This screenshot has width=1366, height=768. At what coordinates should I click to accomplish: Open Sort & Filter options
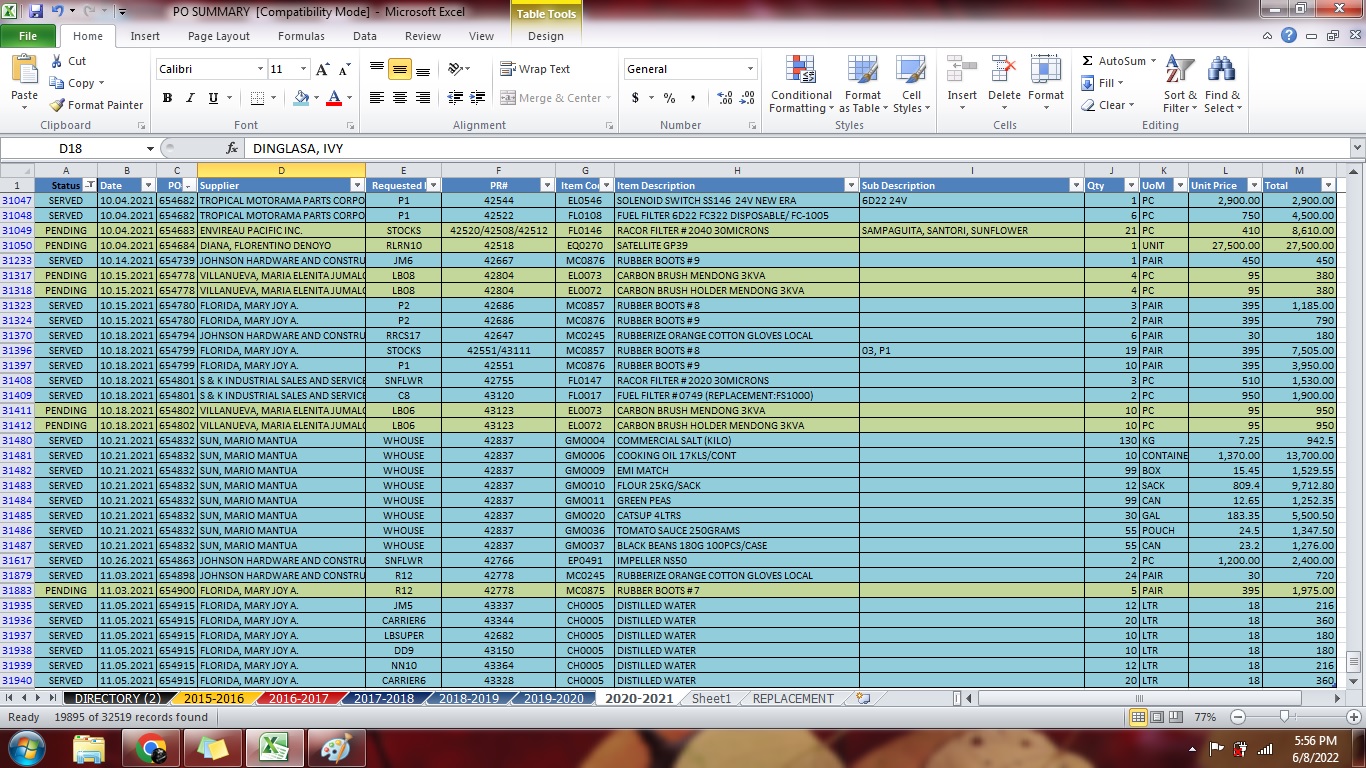[x=1180, y=85]
